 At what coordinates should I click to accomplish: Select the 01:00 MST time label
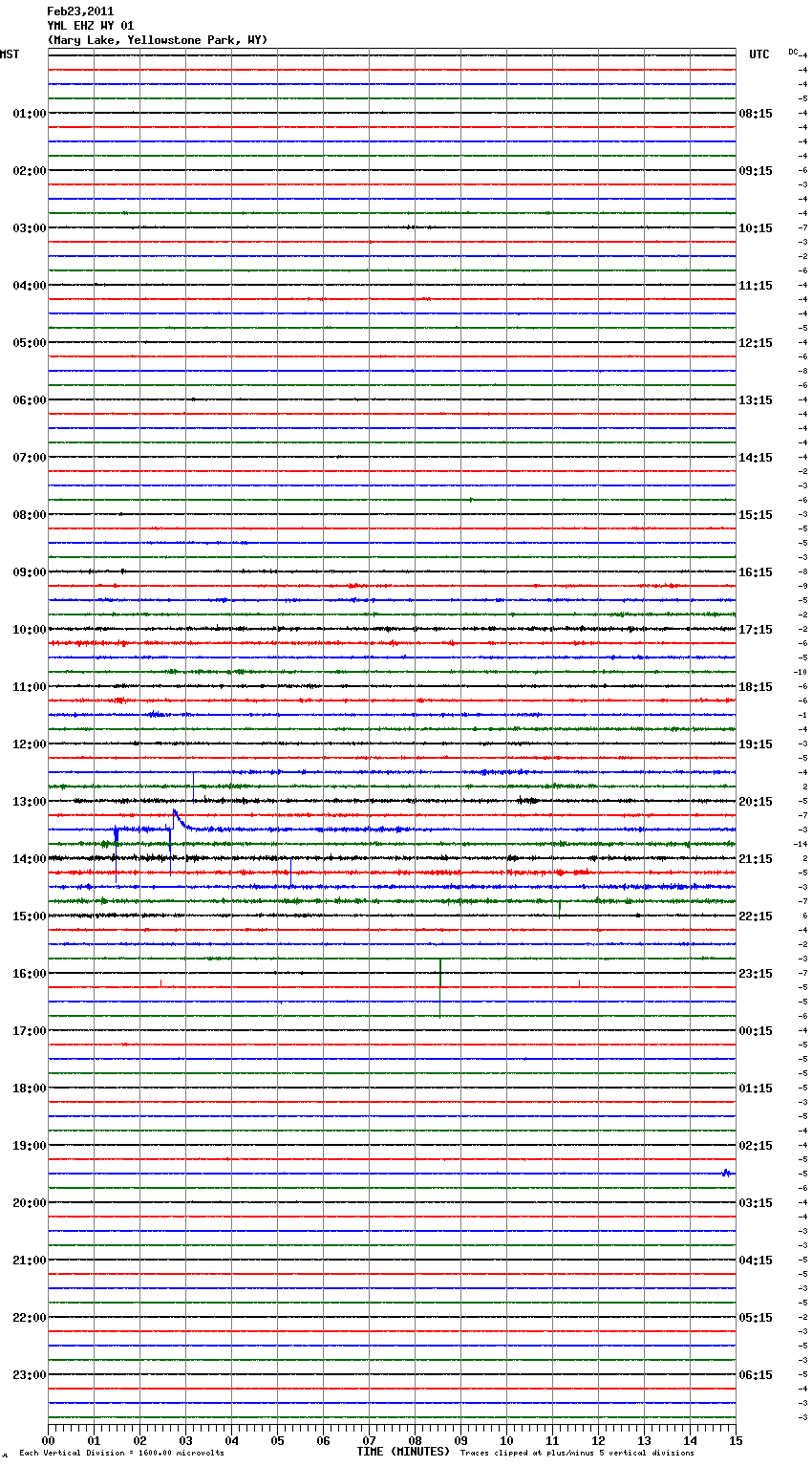click(30, 114)
